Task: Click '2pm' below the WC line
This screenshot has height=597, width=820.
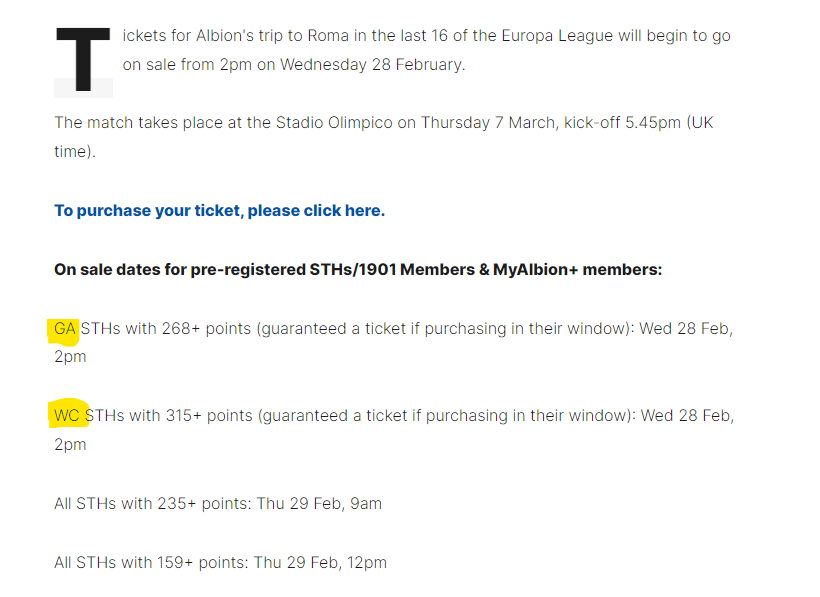Action: (x=70, y=445)
